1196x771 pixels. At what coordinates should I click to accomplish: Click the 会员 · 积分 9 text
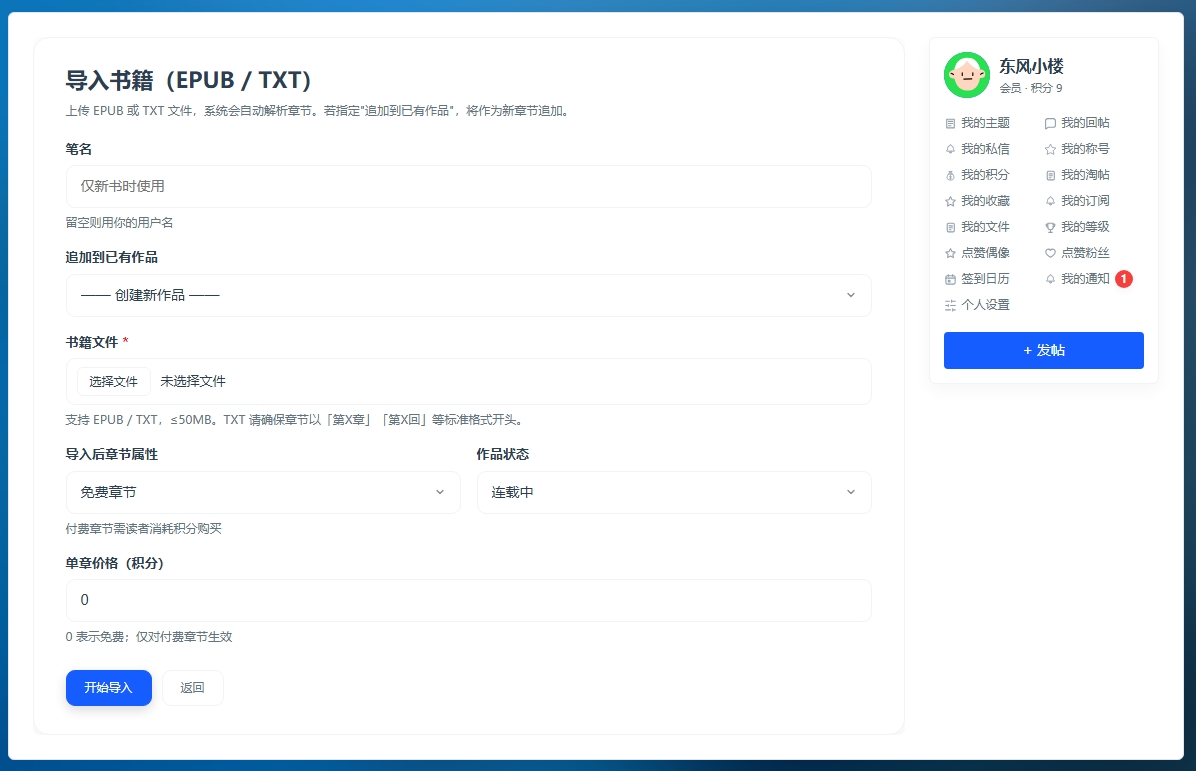click(x=1030, y=88)
